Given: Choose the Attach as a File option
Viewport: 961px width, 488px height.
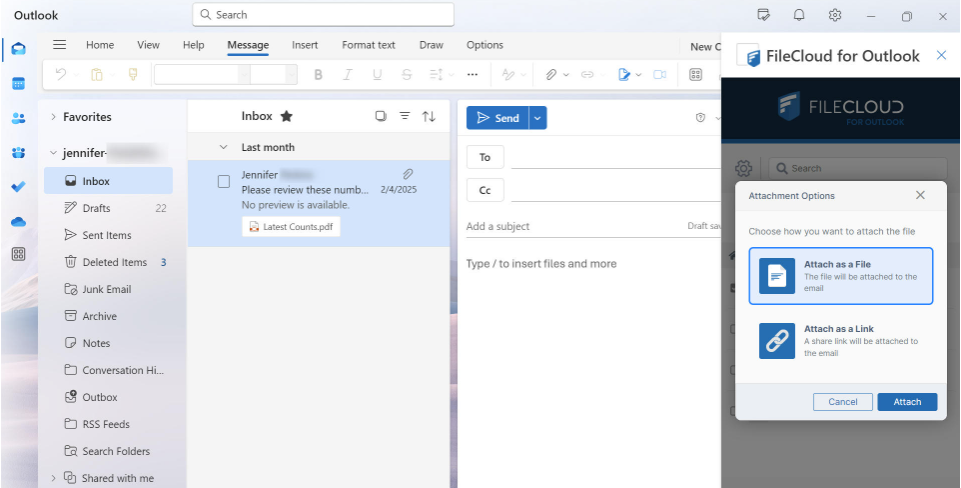Looking at the screenshot, I should click(840, 276).
